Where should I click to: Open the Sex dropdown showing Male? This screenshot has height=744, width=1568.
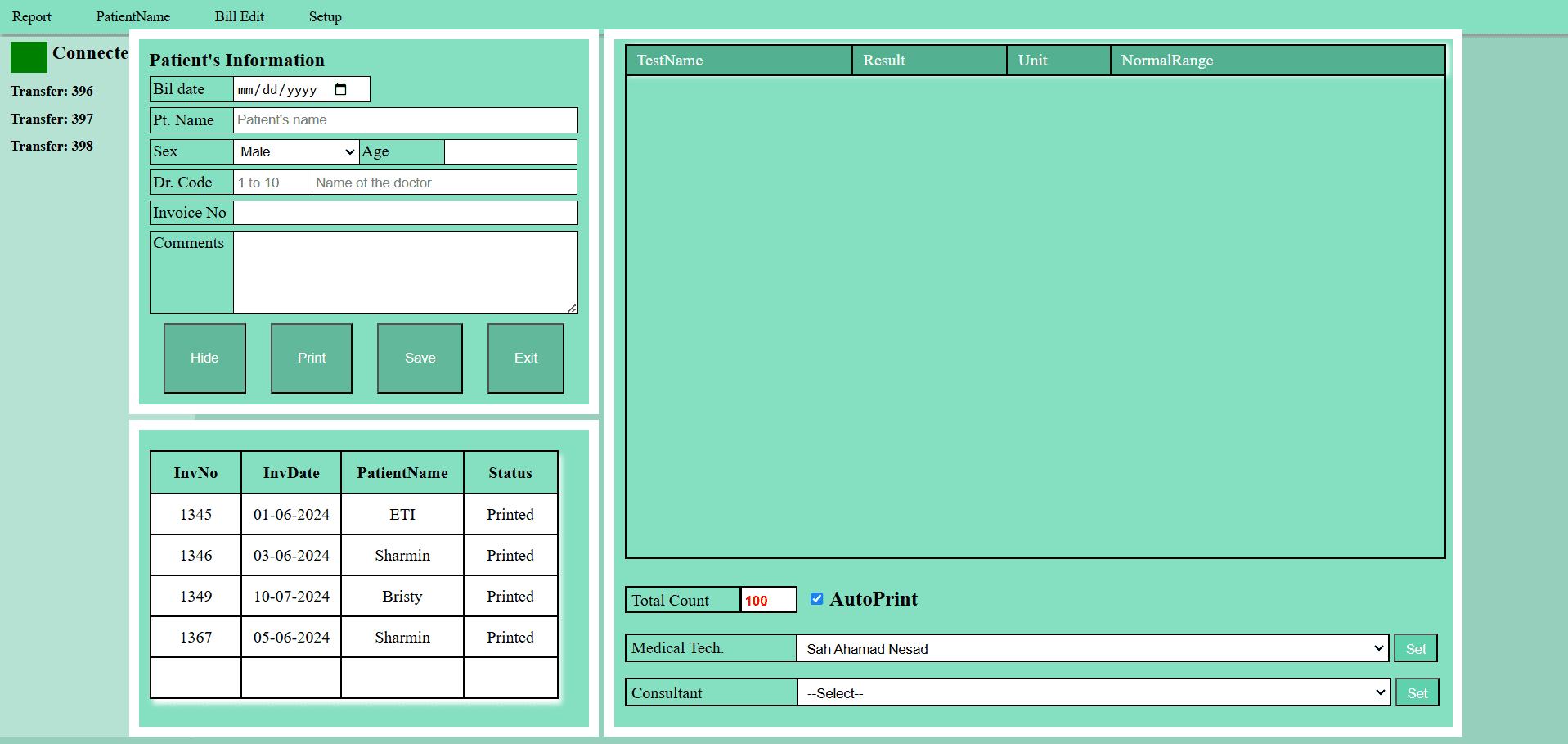[296, 151]
